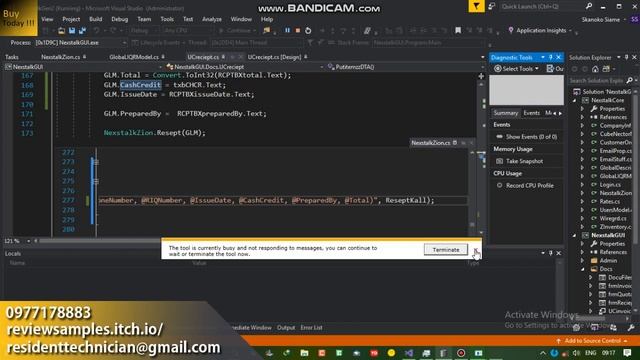
Task: Collapse the Docs folder node
Action: (583, 269)
